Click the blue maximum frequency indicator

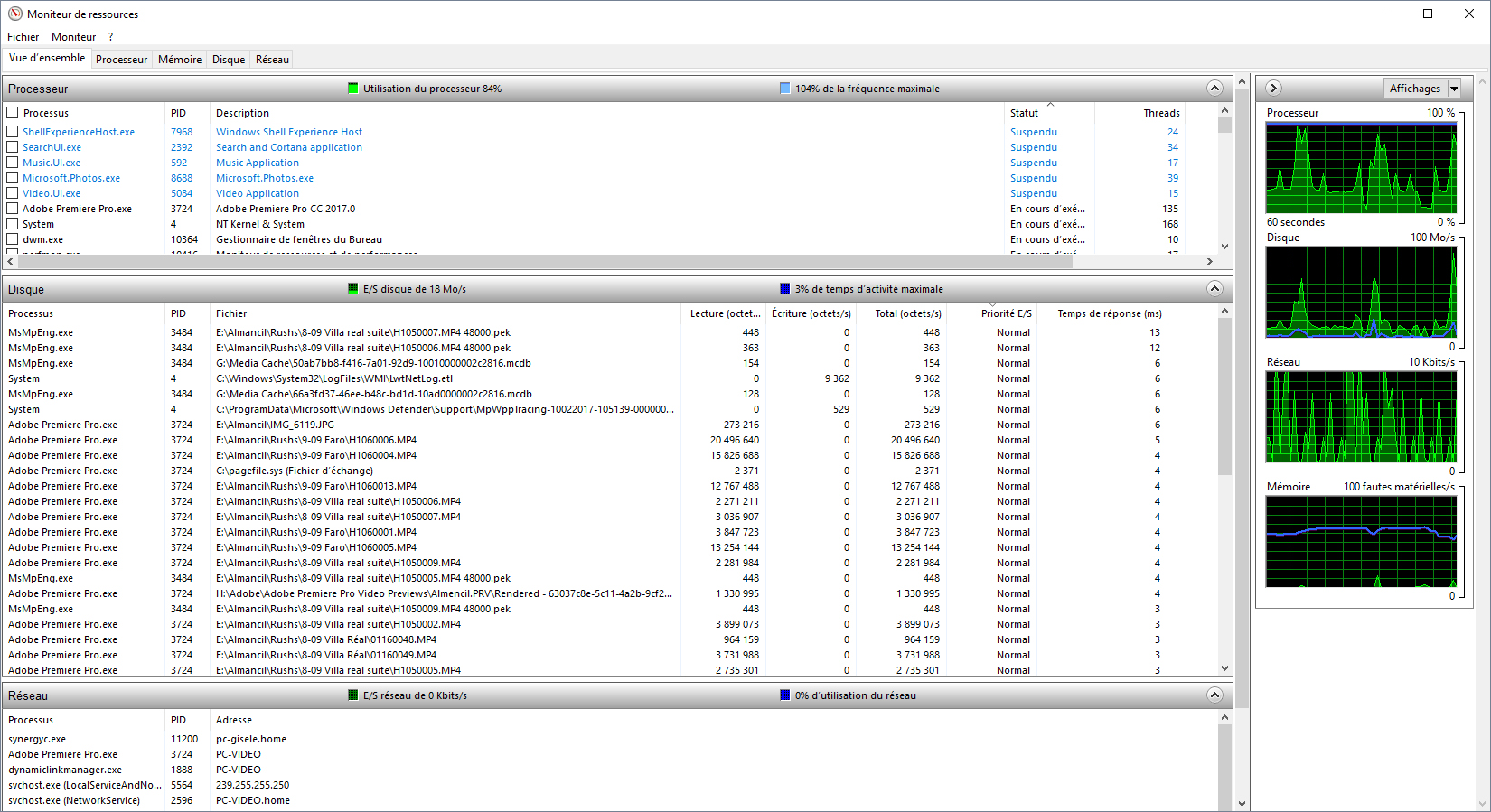click(x=784, y=89)
